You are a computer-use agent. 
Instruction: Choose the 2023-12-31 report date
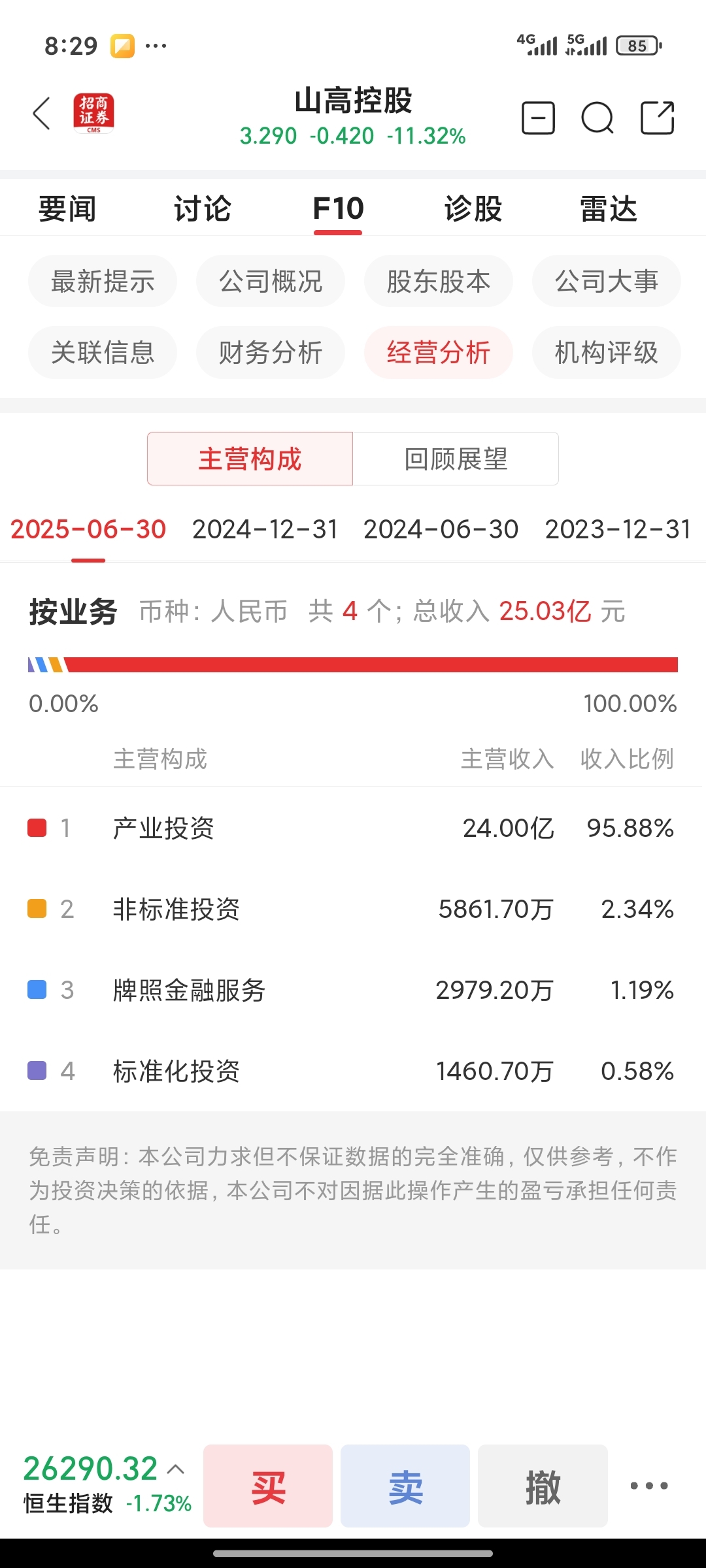(x=618, y=529)
